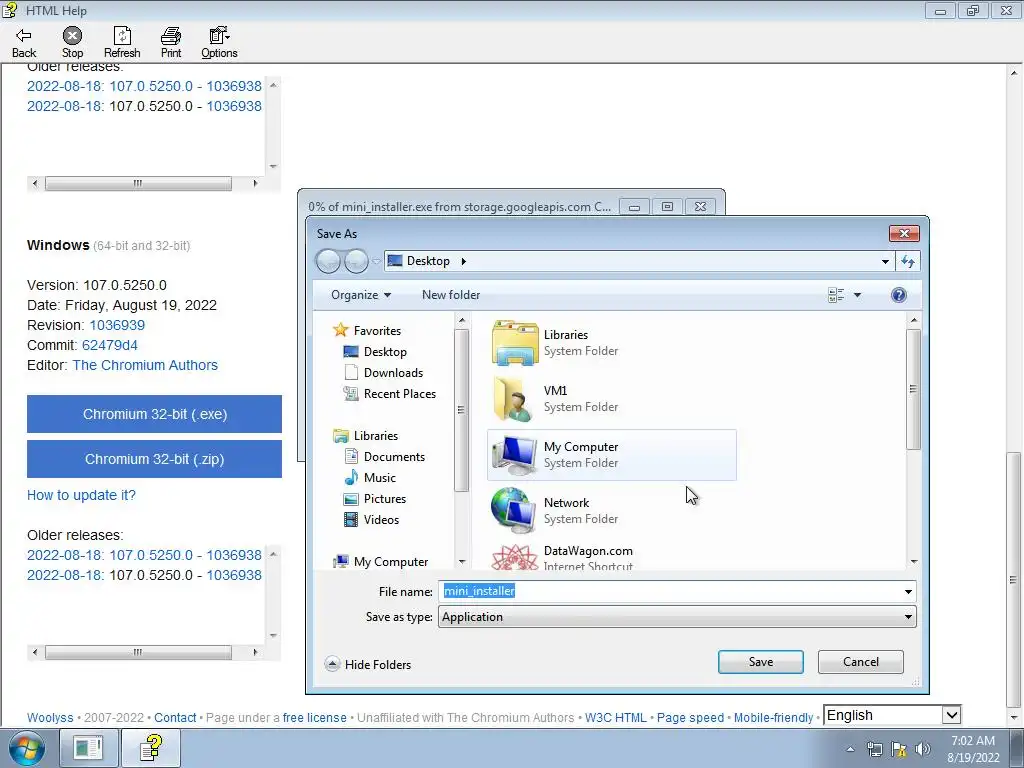Open Desktop under Favorites

coord(385,352)
